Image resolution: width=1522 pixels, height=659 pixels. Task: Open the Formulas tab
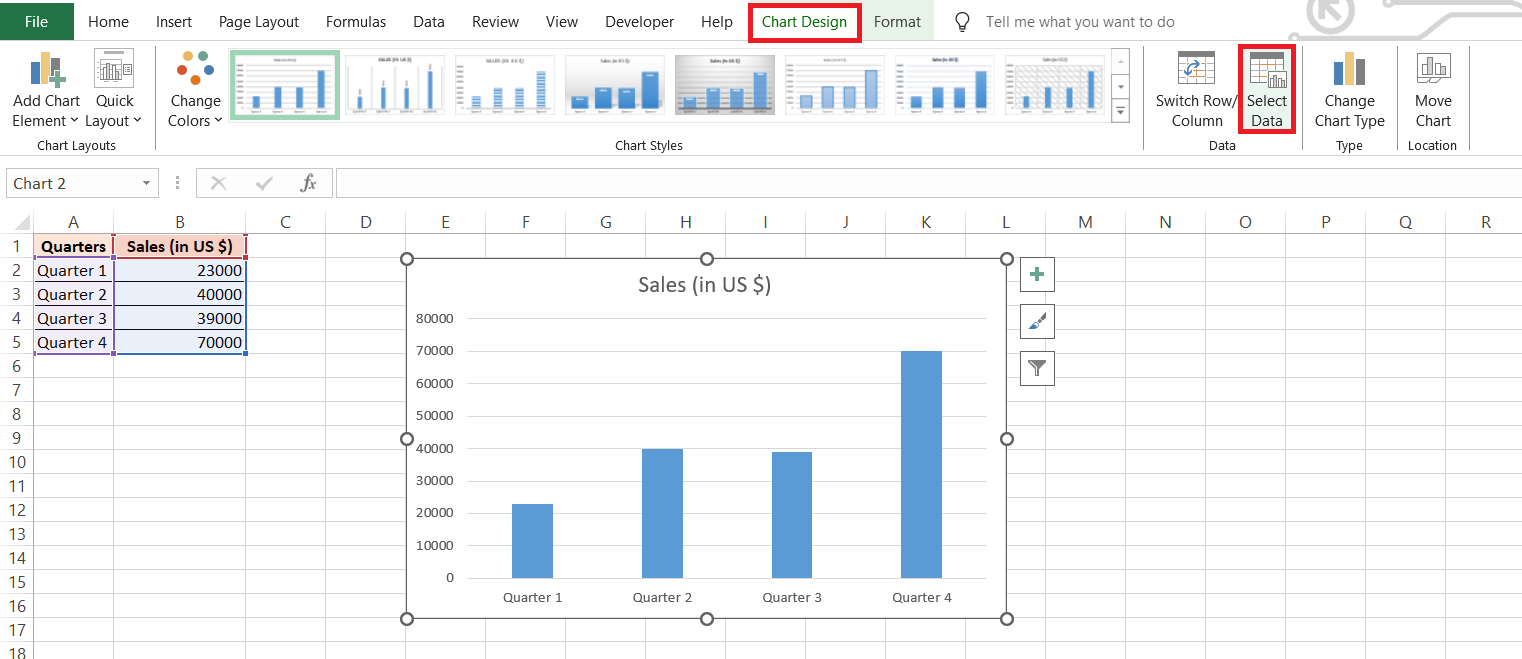point(356,21)
